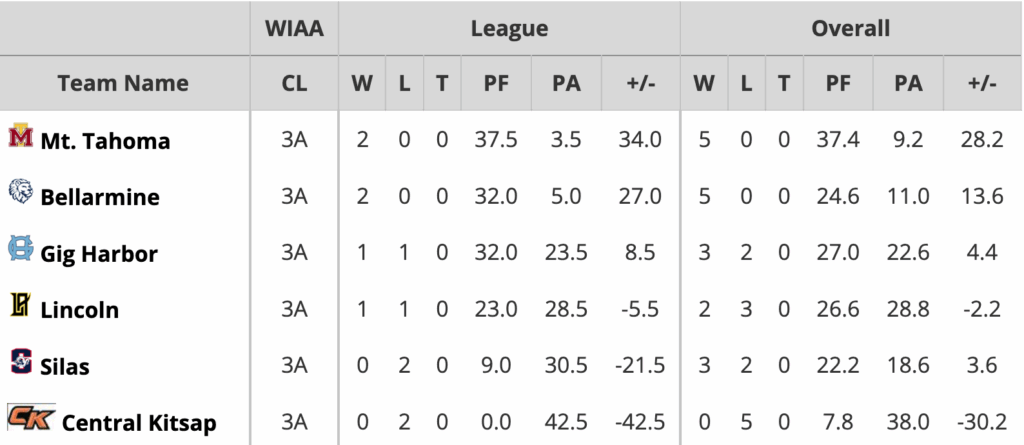The height and width of the screenshot is (445, 1024).
Task: Click the Lincoln team logo icon
Action: point(21,306)
